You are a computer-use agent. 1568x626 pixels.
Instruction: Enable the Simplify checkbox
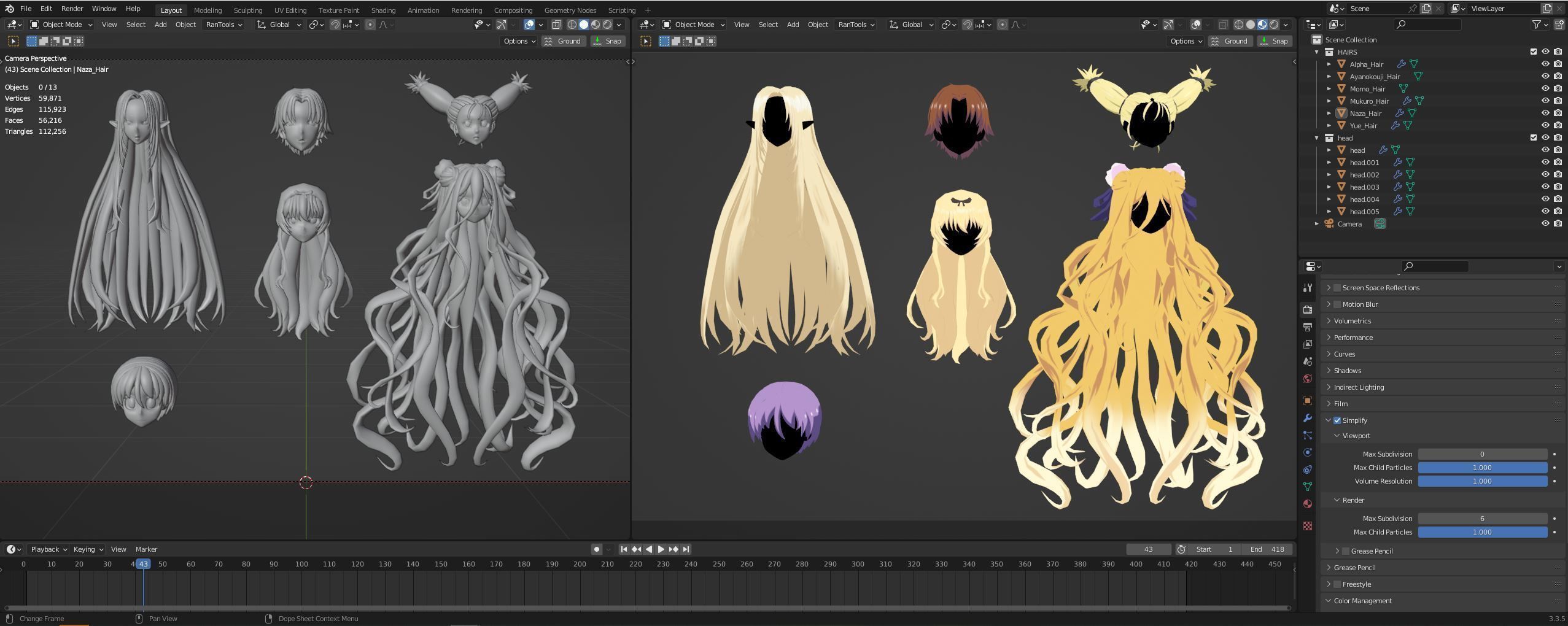pyautogui.click(x=1337, y=420)
